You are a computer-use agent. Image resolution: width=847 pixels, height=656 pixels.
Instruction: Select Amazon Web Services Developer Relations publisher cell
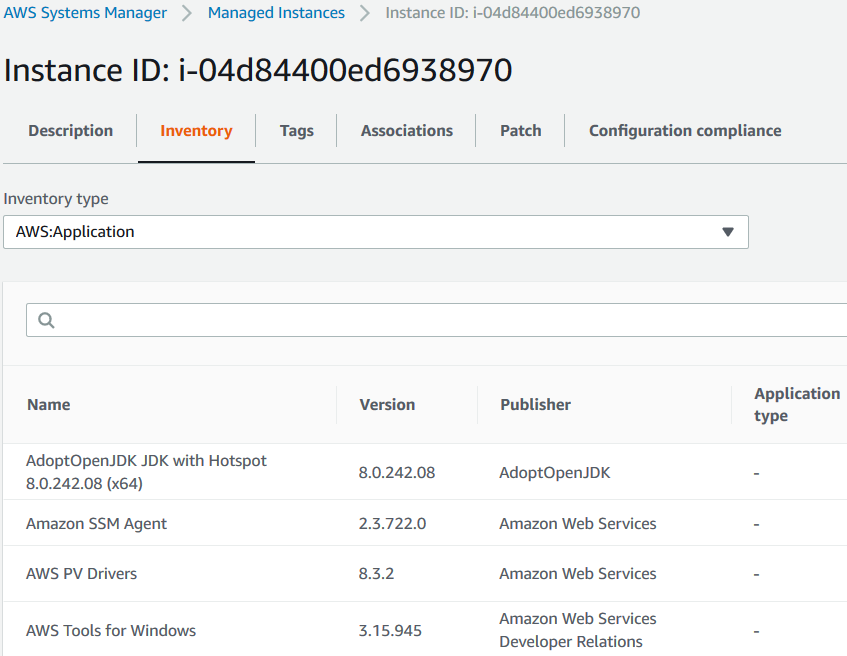[x=578, y=630]
